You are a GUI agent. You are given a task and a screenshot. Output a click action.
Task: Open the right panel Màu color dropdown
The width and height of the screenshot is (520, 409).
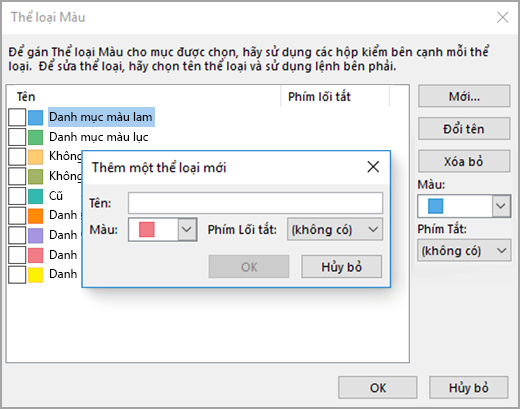coord(464,206)
